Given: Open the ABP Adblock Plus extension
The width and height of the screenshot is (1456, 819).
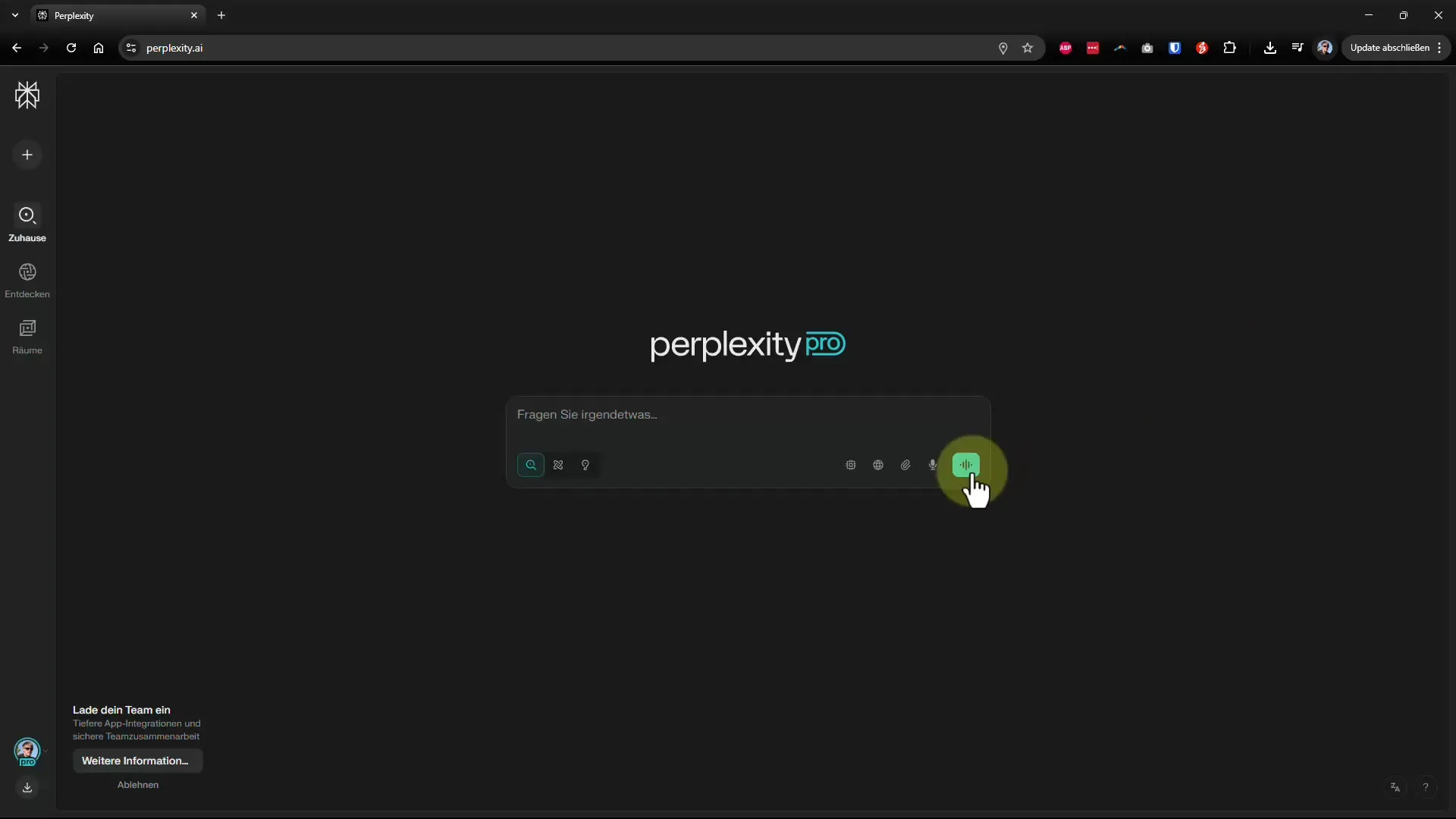Looking at the screenshot, I should point(1065,48).
